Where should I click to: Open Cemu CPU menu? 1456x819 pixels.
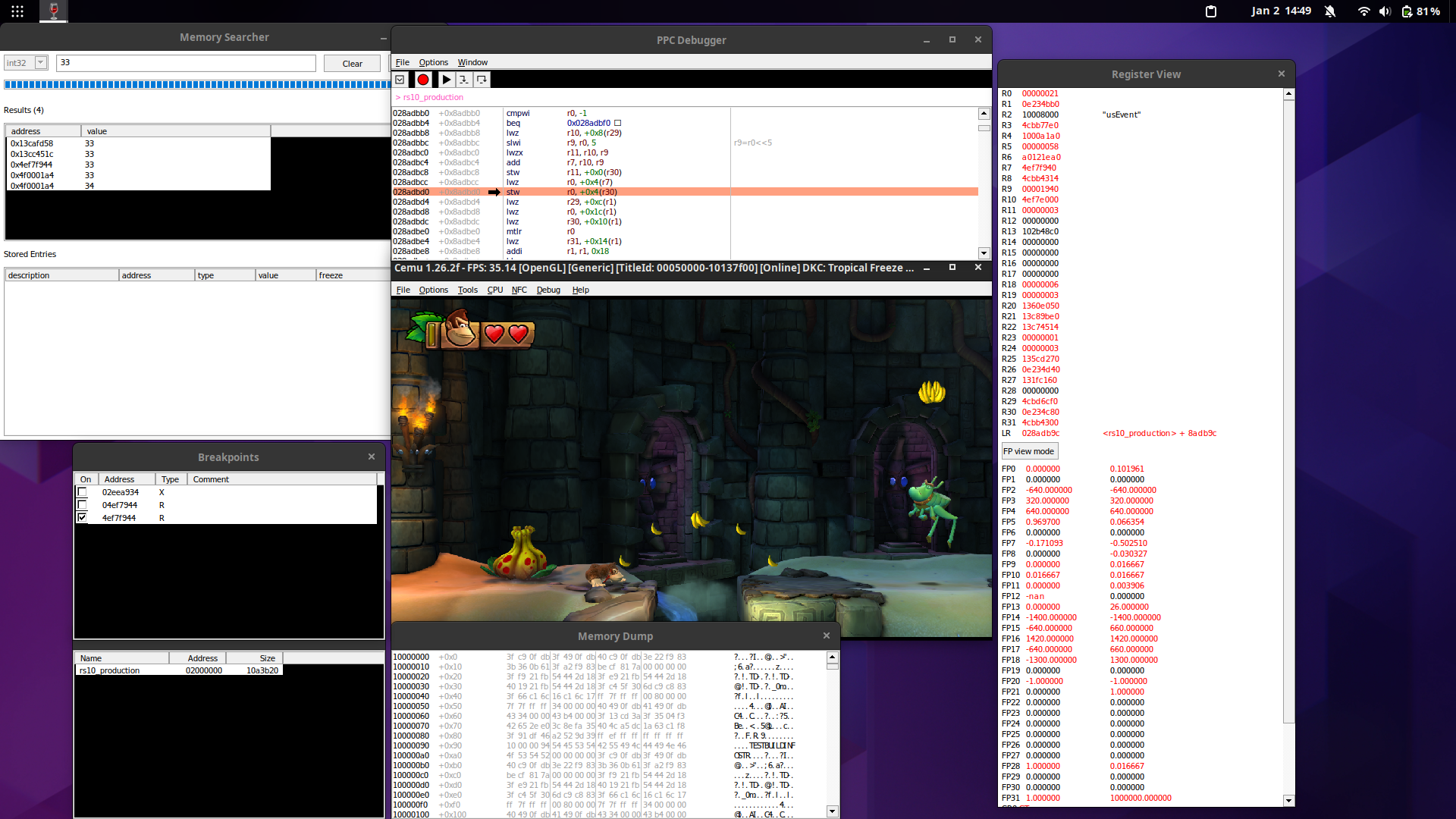click(x=495, y=290)
